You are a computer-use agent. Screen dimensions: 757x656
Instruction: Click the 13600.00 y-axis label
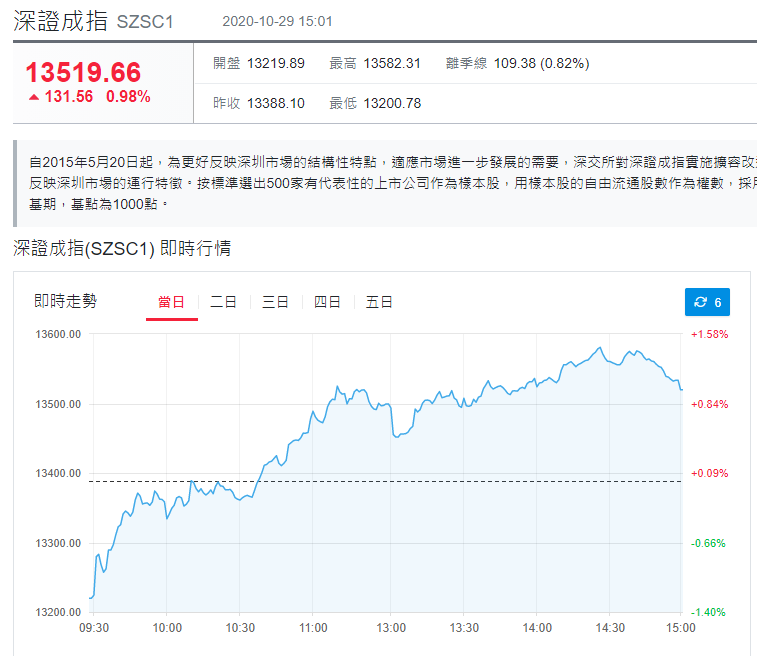58,334
